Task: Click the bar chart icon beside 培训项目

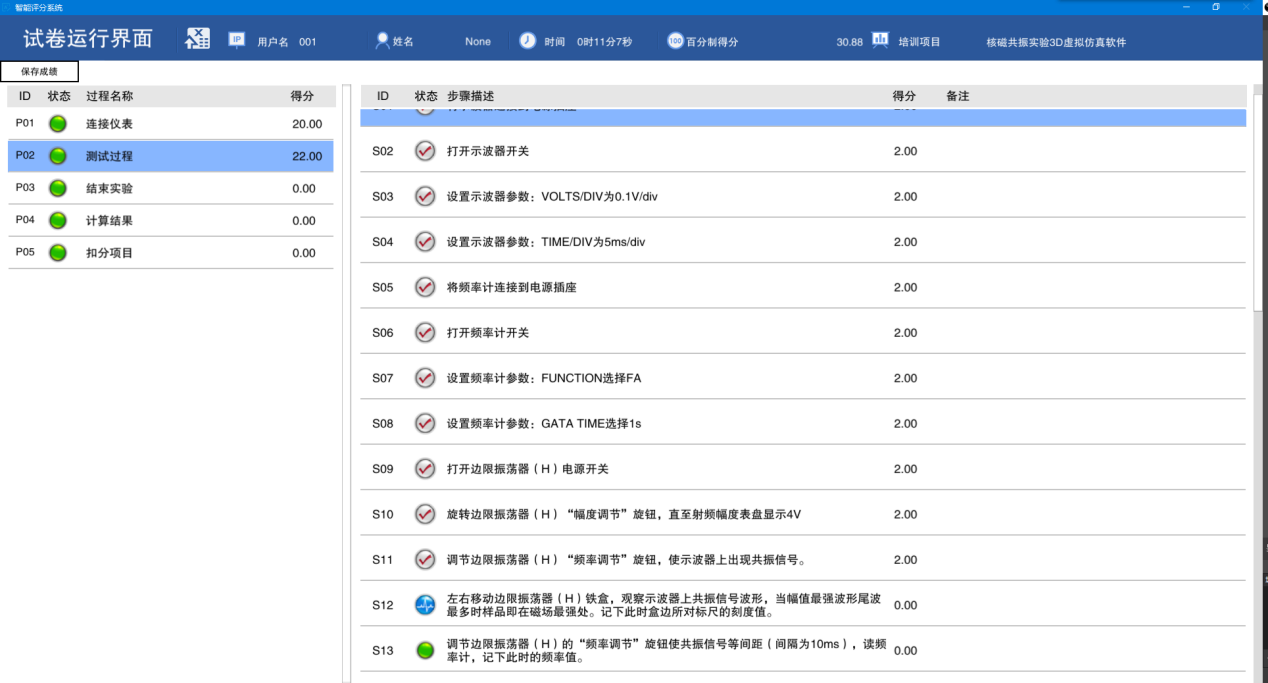Action: (x=880, y=40)
